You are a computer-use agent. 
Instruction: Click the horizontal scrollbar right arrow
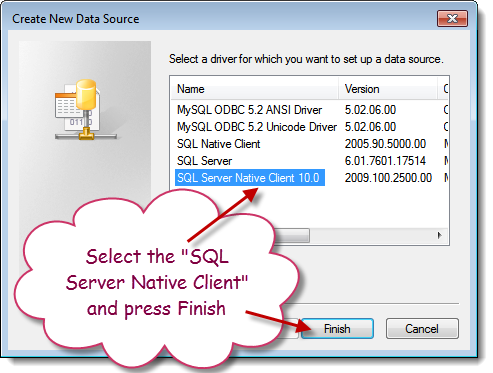click(440, 235)
